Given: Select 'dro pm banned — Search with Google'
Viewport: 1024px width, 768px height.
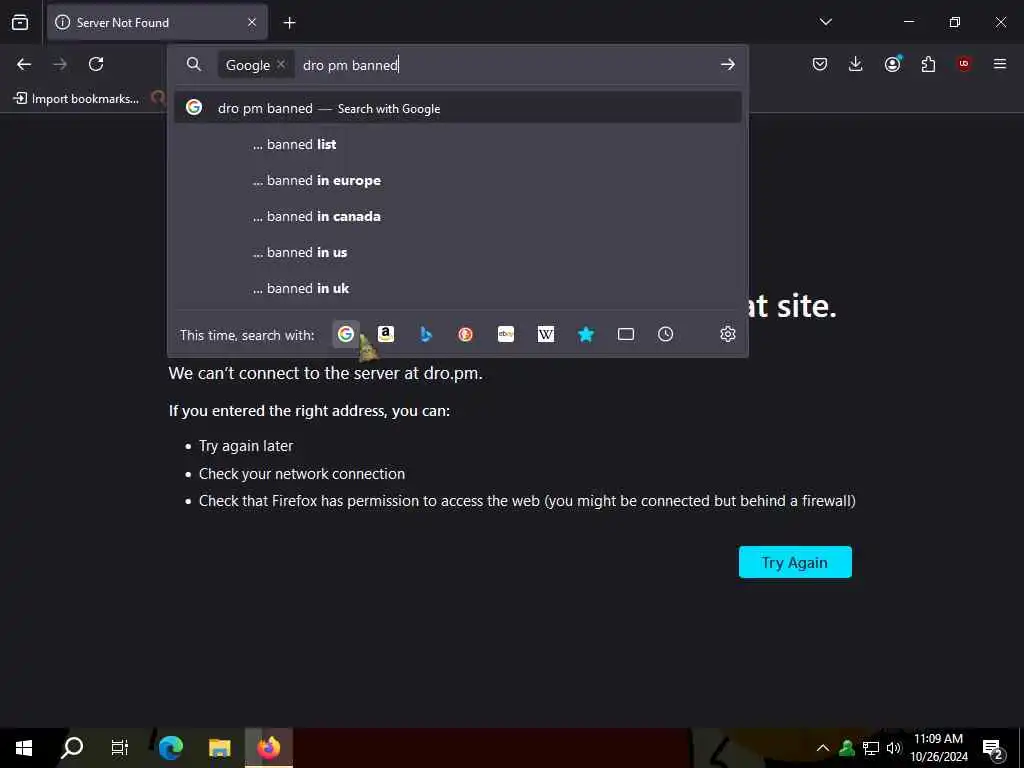Looking at the screenshot, I should pos(458,108).
